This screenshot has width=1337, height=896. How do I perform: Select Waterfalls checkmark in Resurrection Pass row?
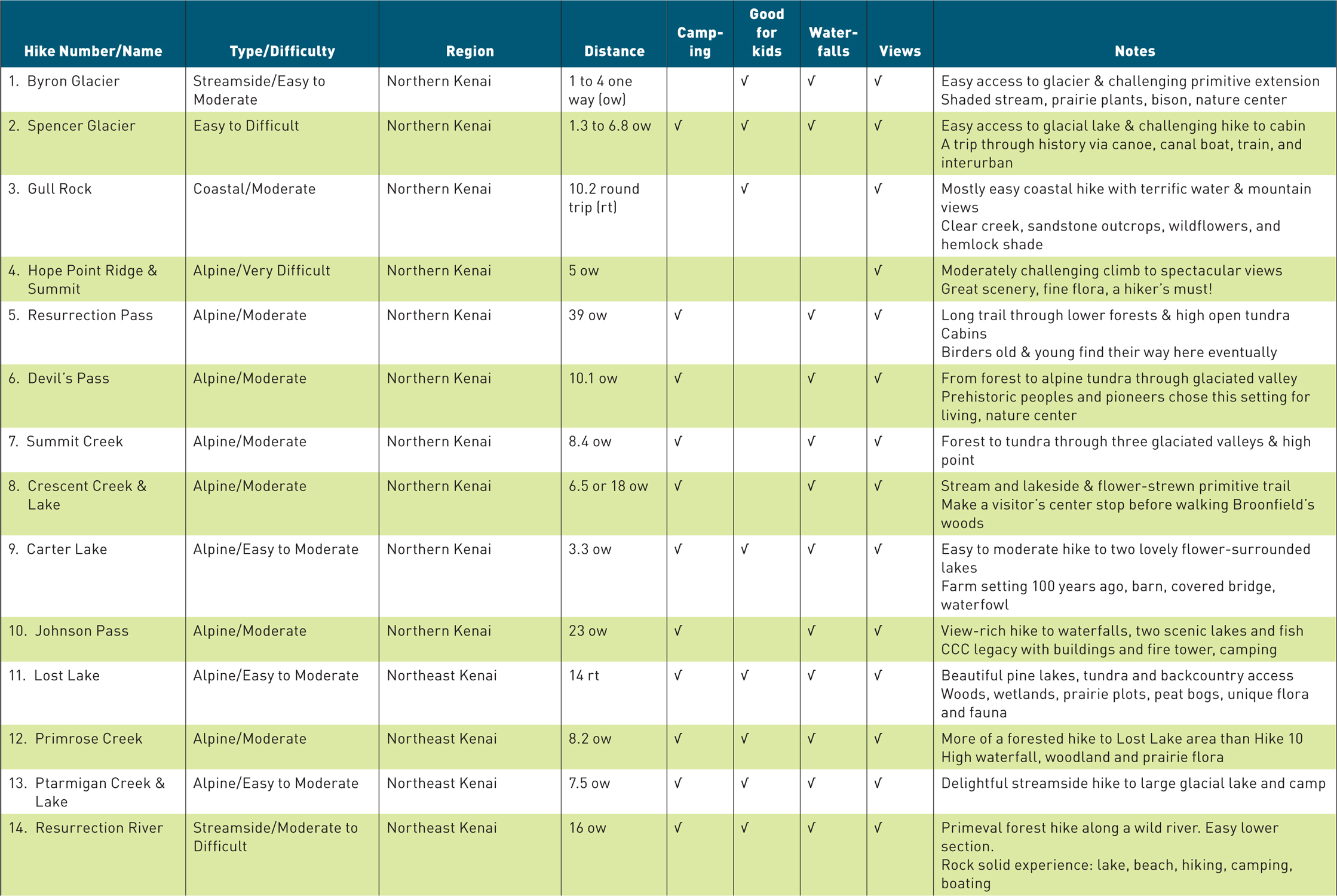coord(812,315)
